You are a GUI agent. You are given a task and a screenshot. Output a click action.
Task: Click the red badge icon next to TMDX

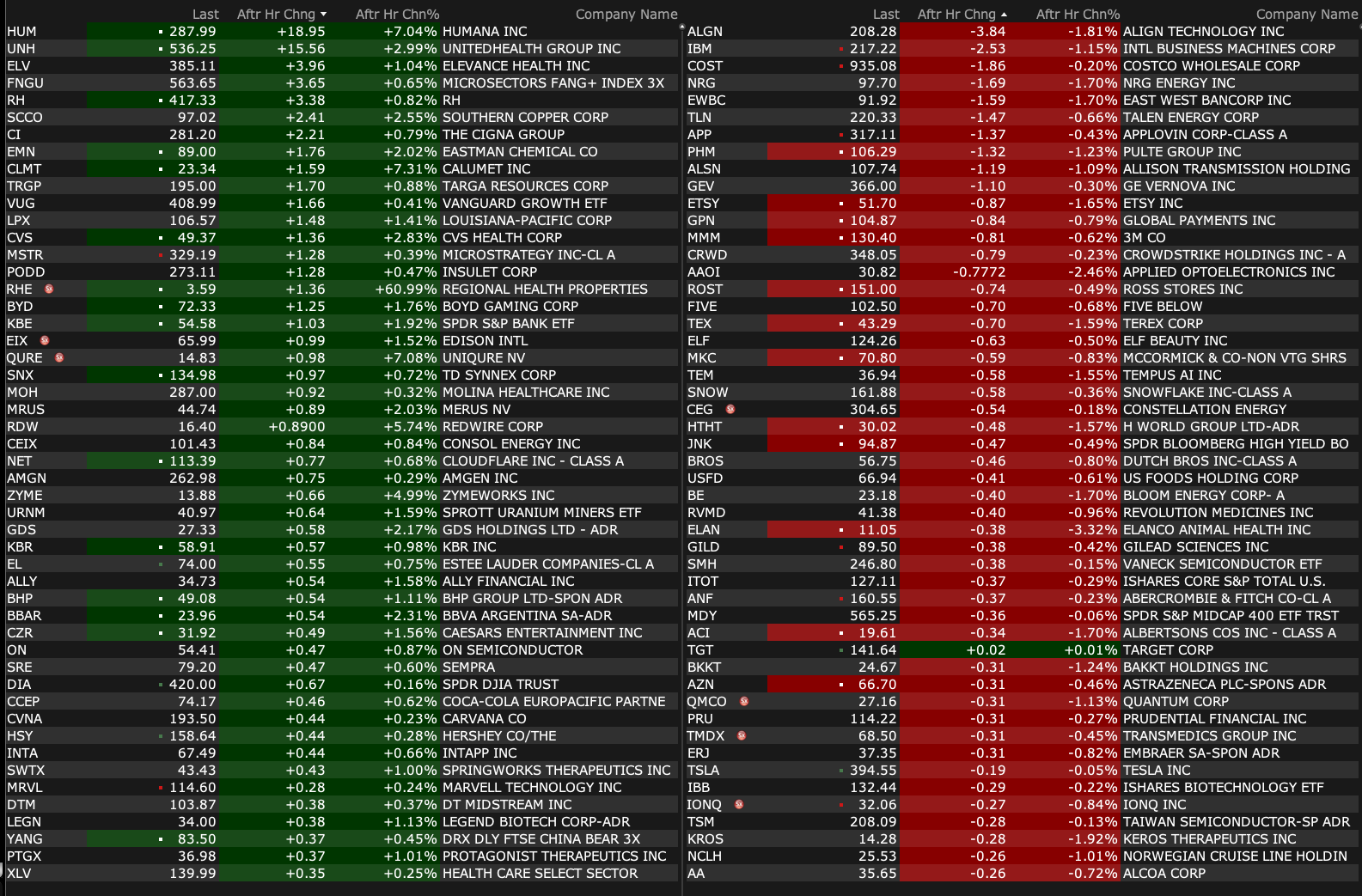742,735
